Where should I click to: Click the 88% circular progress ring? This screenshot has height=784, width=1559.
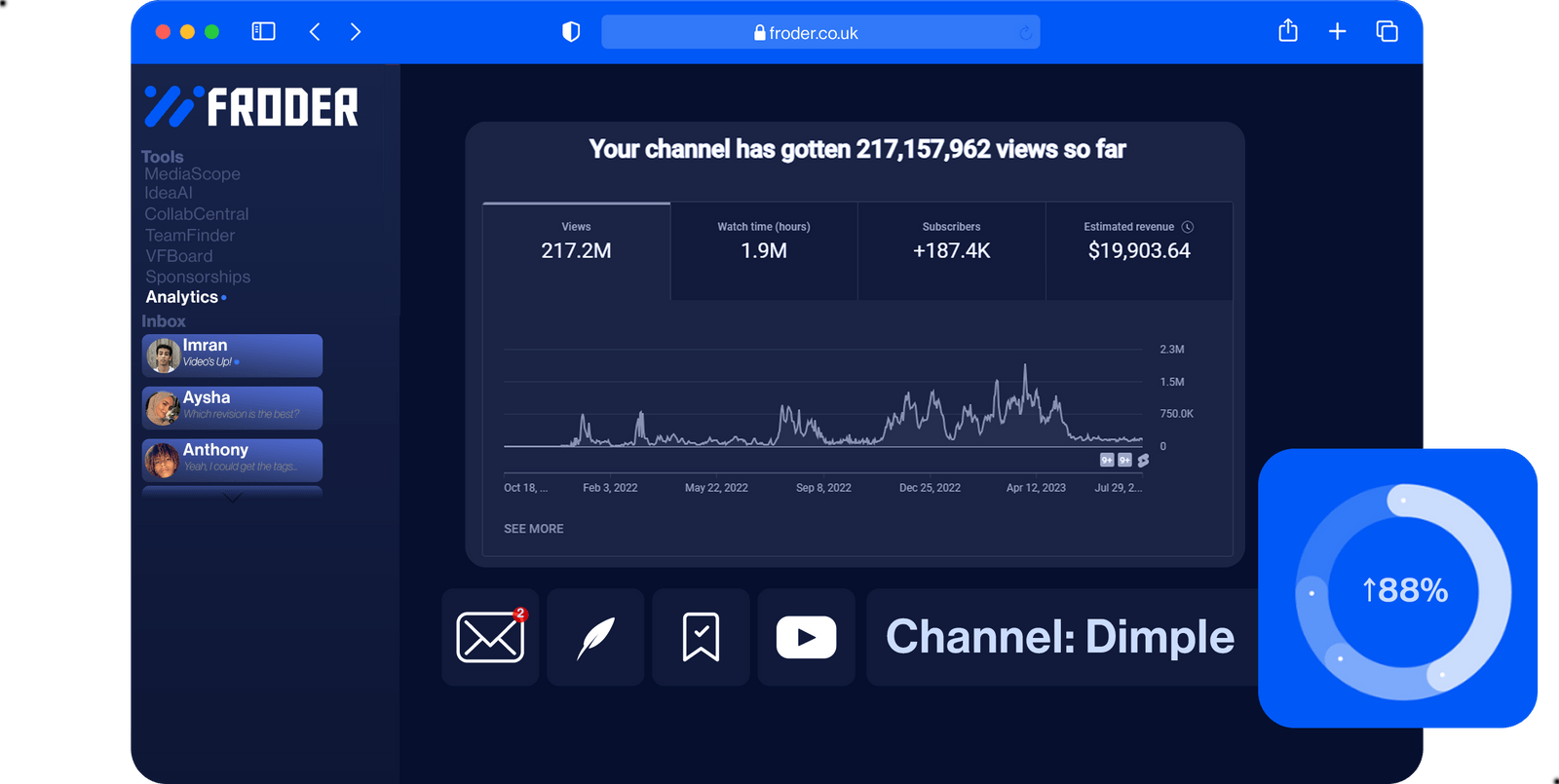coord(1403,590)
